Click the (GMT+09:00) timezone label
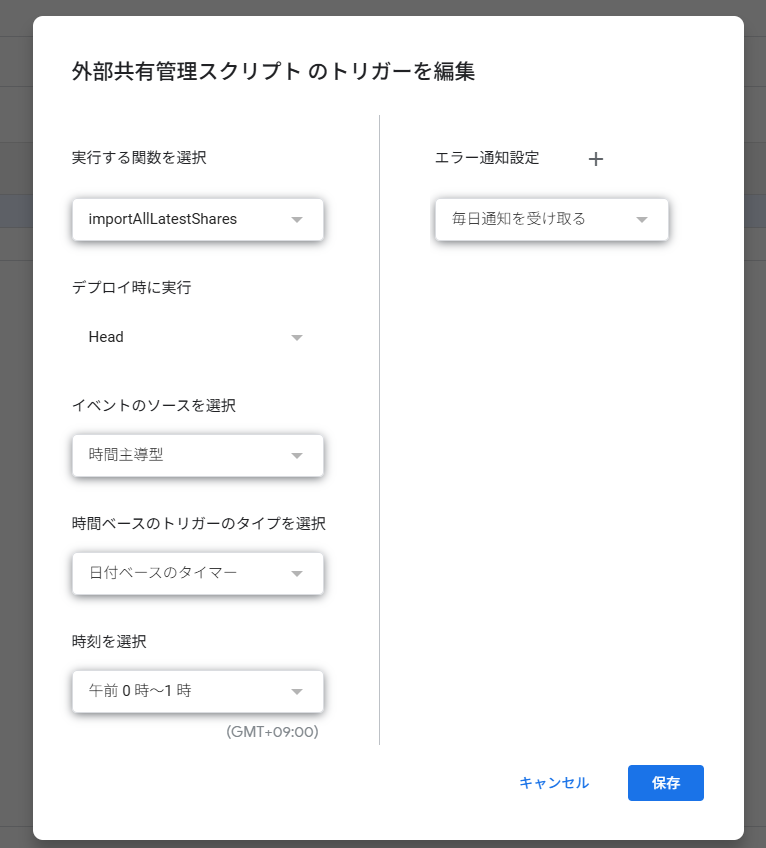766x848 pixels. (x=272, y=732)
